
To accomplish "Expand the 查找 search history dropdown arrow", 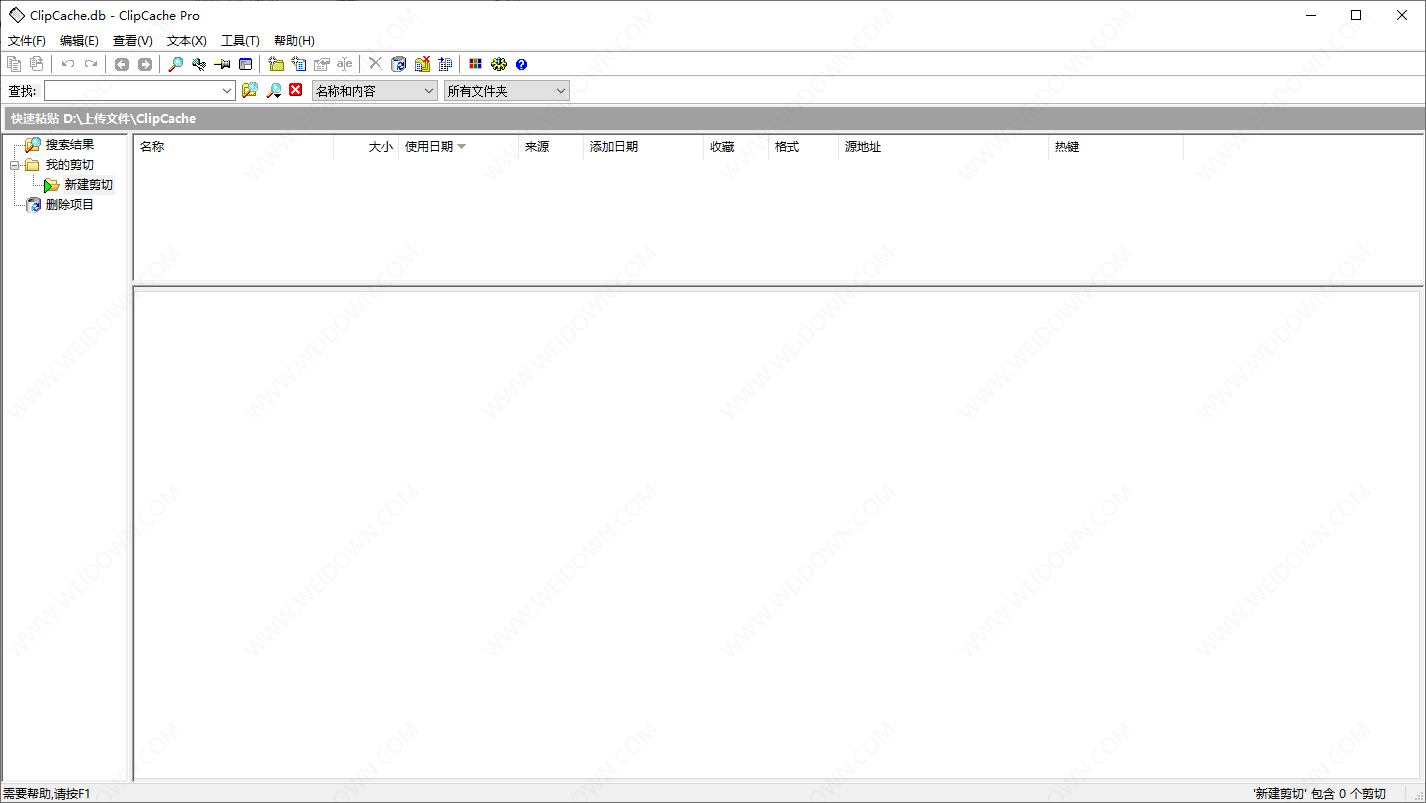I will pyautogui.click(x=227, y=91).
